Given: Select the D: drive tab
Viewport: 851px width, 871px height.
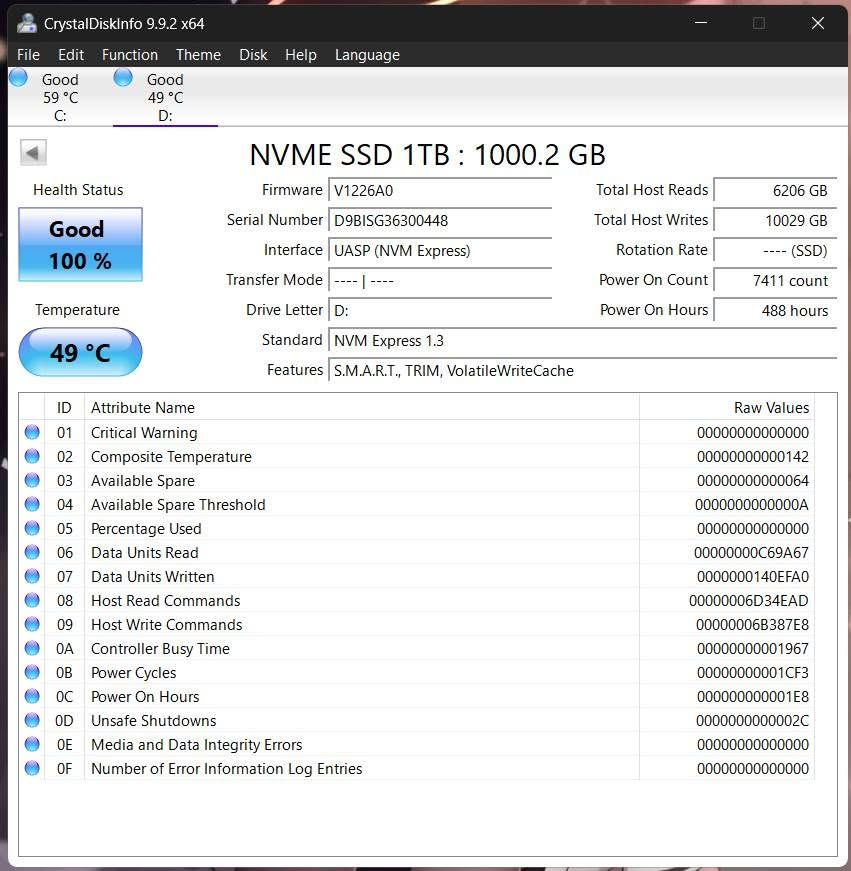Looking at the screenshot, I should (165, 97).
